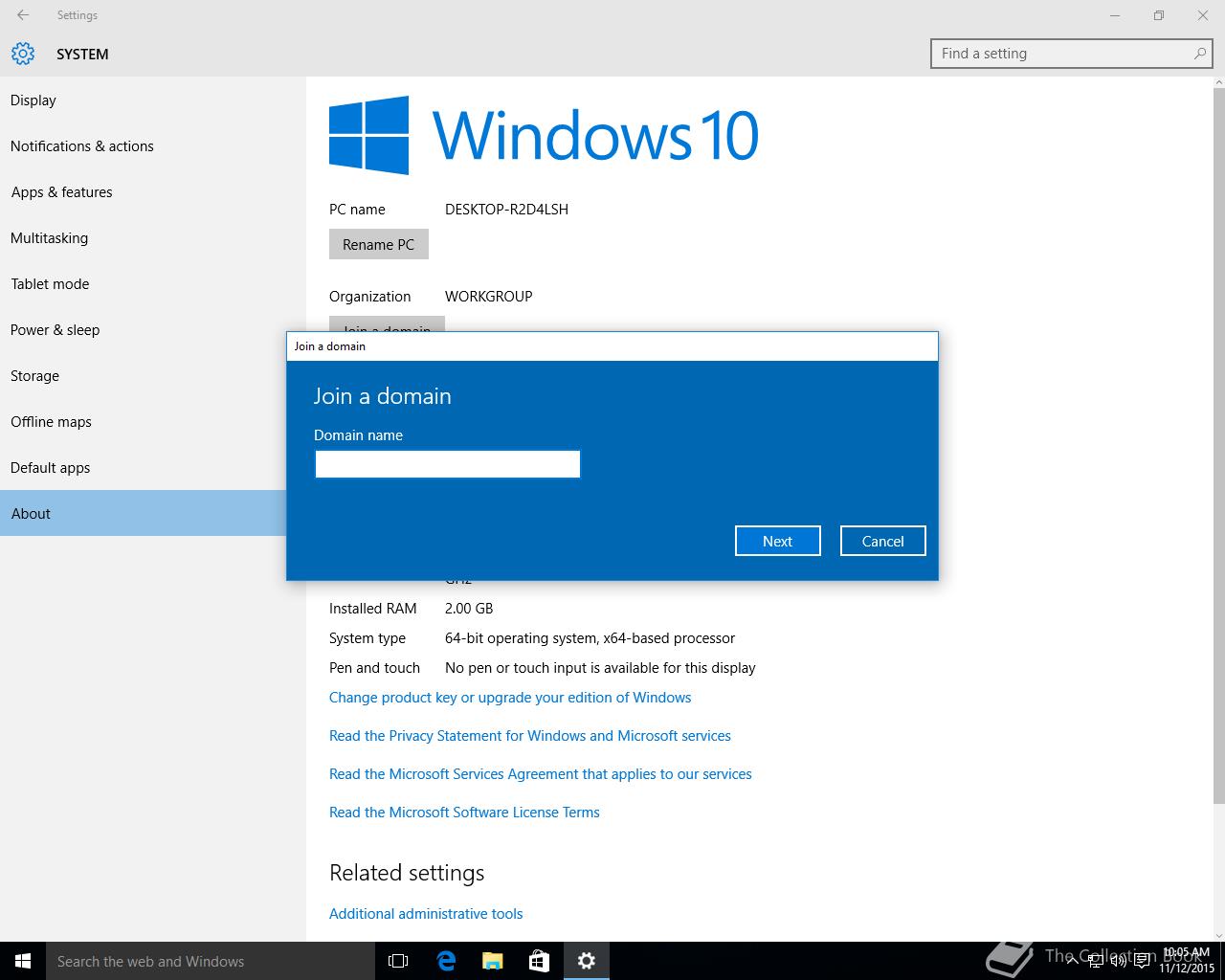
Task: Open the Microsoft Software License Terms link
Action: [x=464, y=813]
